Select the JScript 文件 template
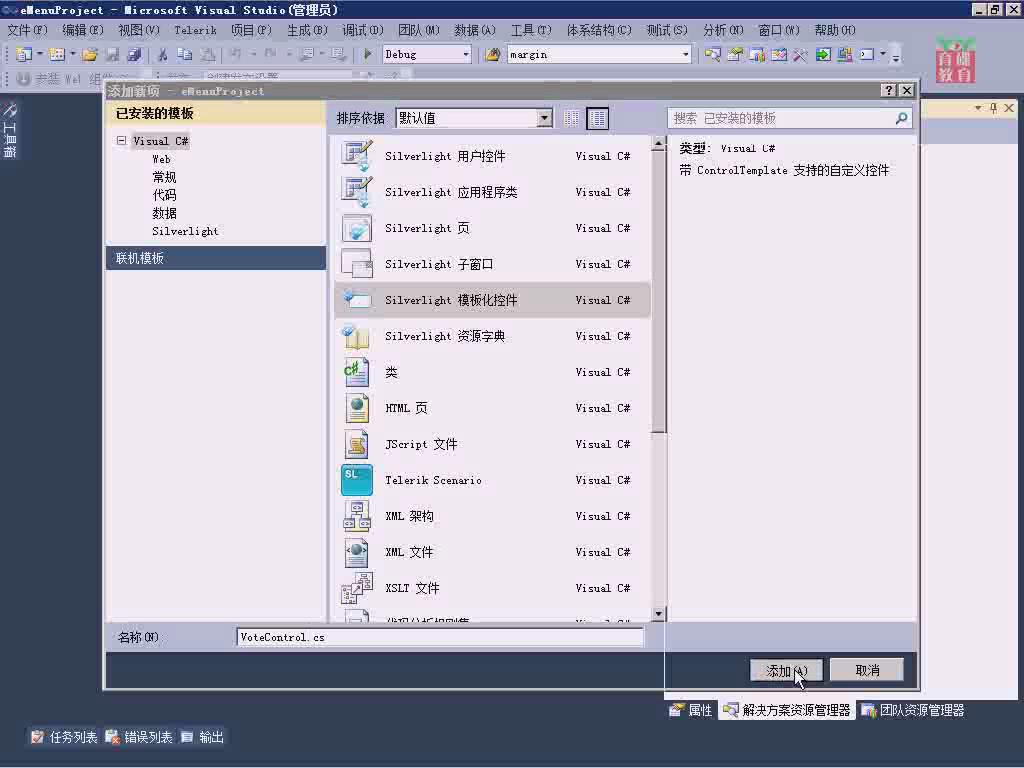The image size is (1024, 768). (493, 444)
